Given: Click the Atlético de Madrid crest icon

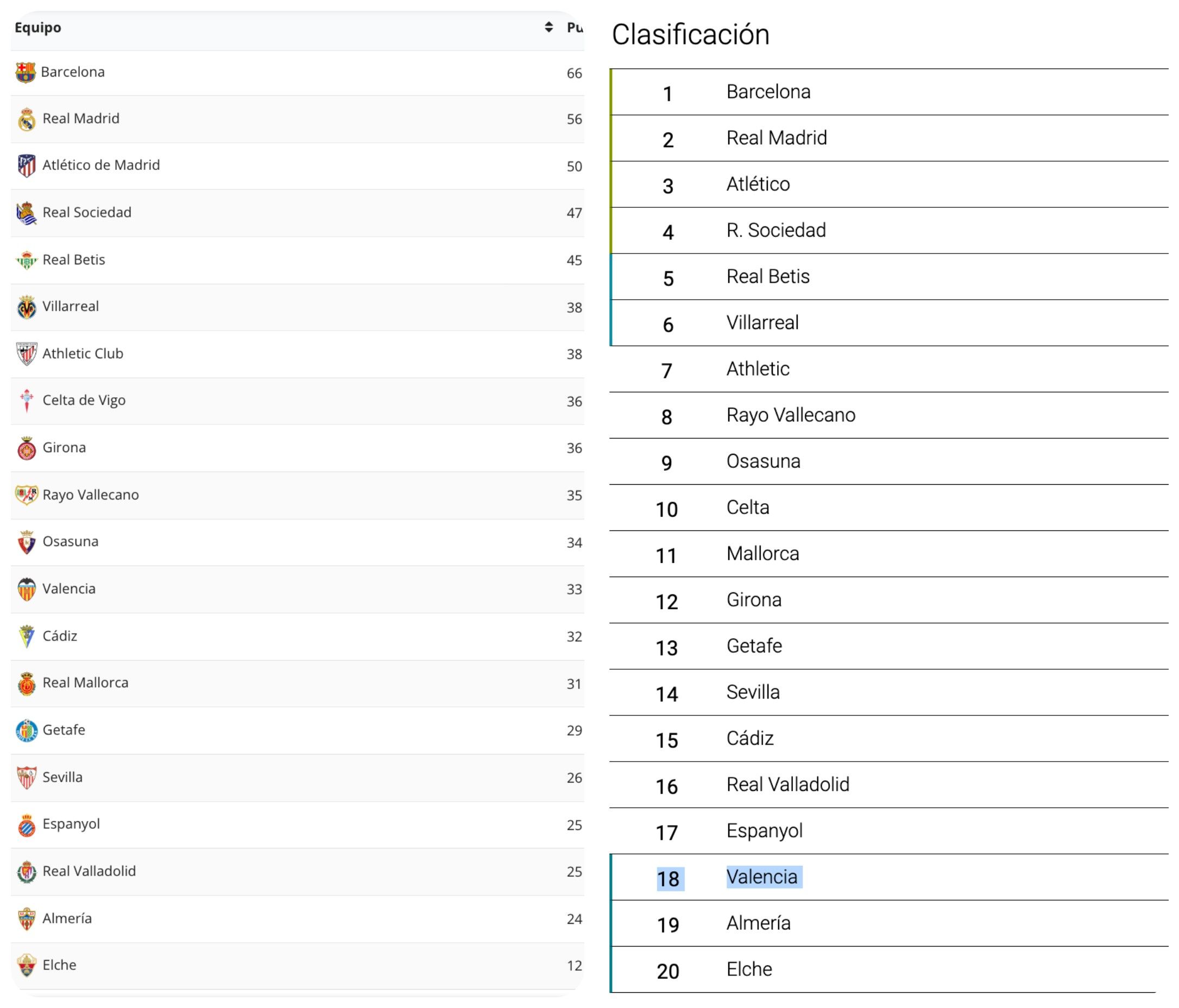Looking at the screenshot, I should [27, 166].
